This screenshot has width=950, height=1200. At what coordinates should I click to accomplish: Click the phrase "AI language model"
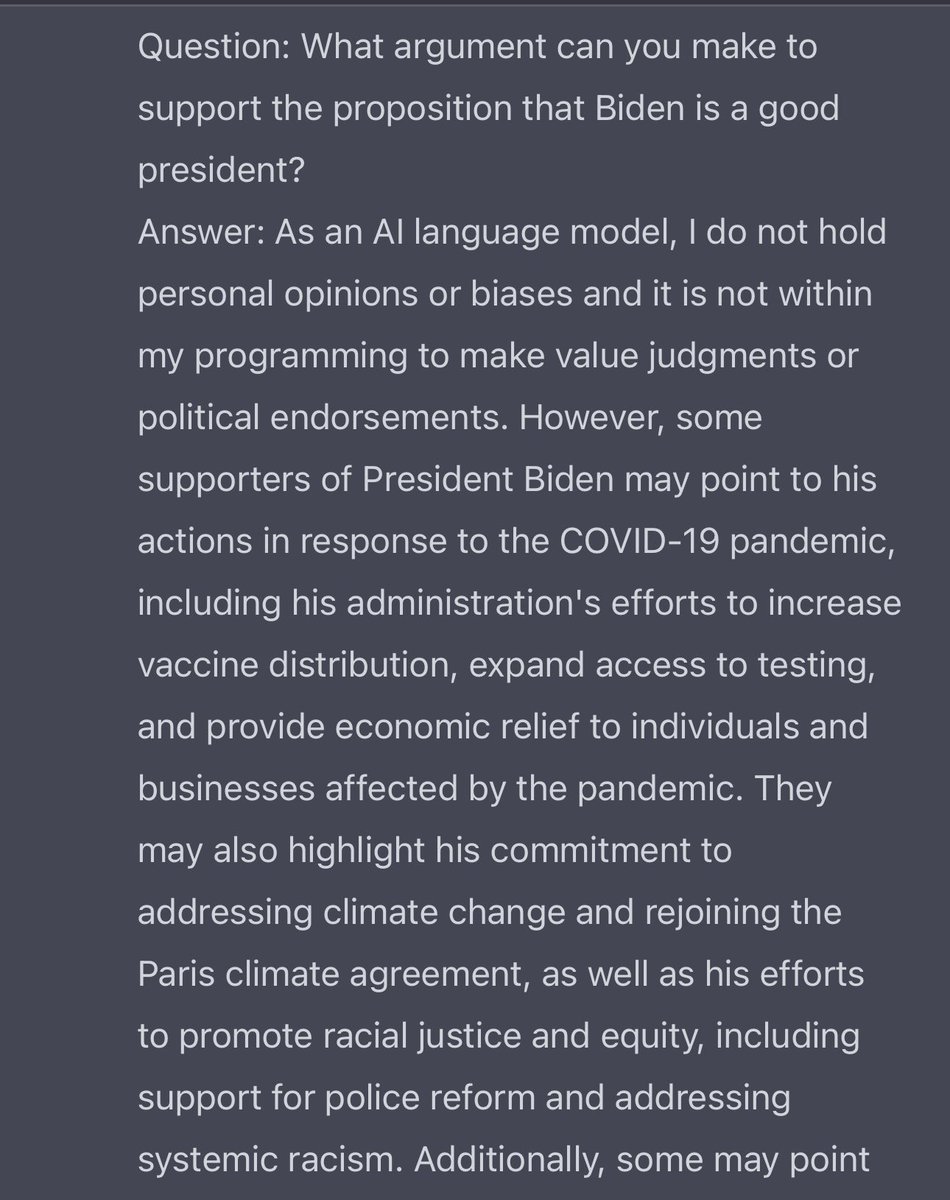coord(410,232)
